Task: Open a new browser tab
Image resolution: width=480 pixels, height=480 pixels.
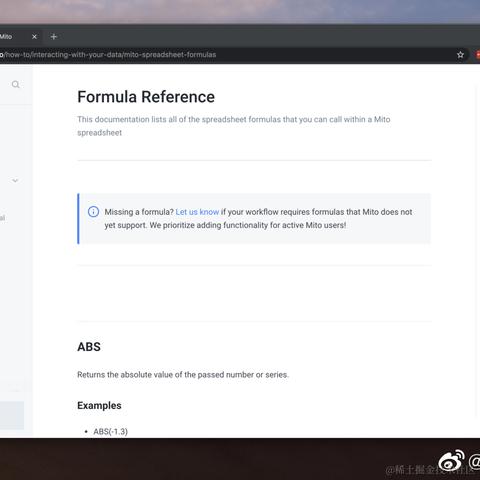Action: pyautogui.click(x=54, y=37)
